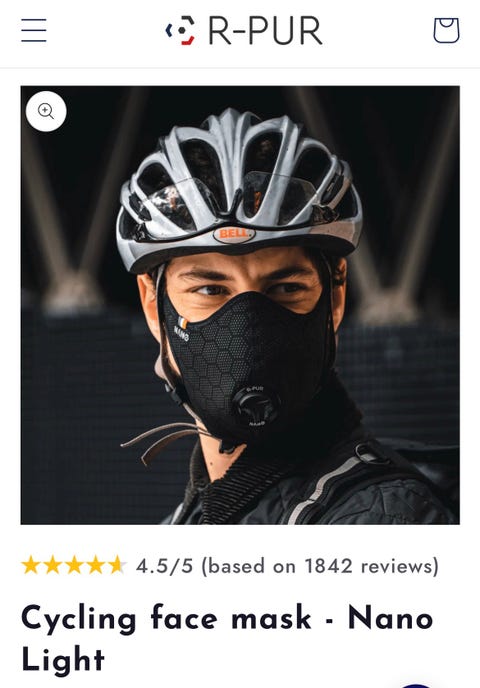
Task: Click the 4.5/5 rating score text
Action: pyautogui.click(x=165, y=566)
